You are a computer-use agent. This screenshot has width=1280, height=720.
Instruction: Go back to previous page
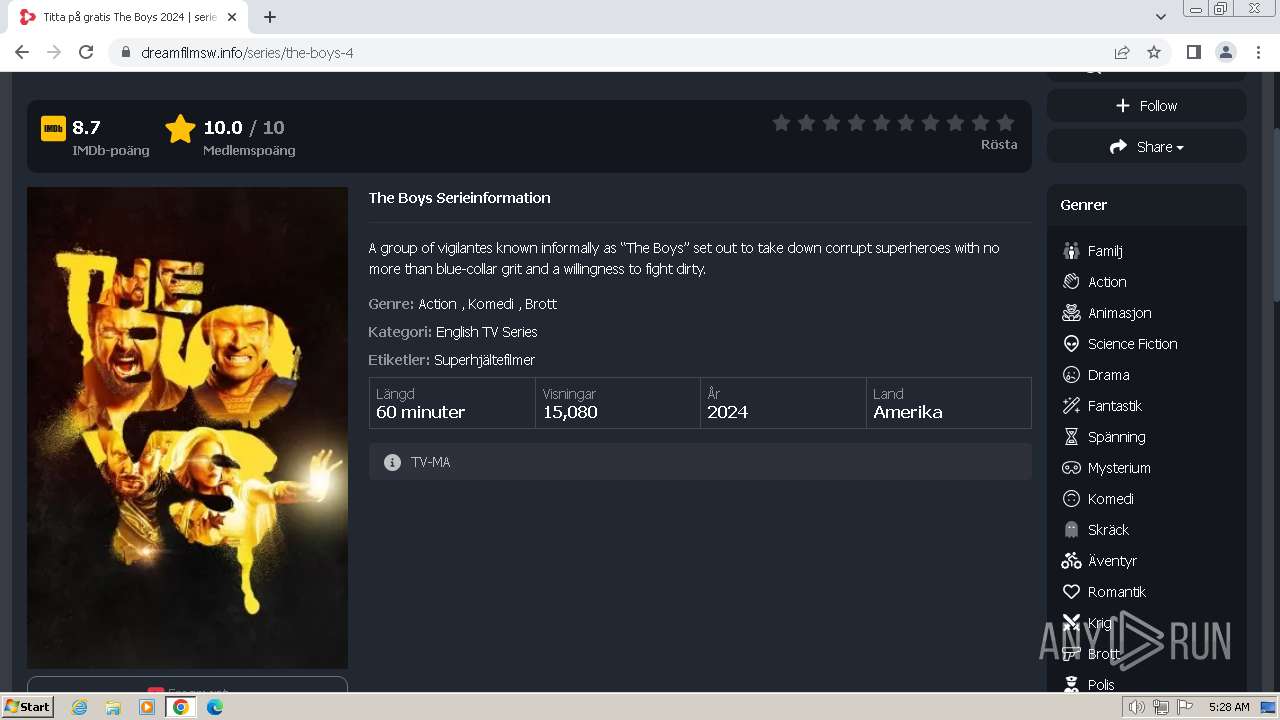tap(22, 52)
